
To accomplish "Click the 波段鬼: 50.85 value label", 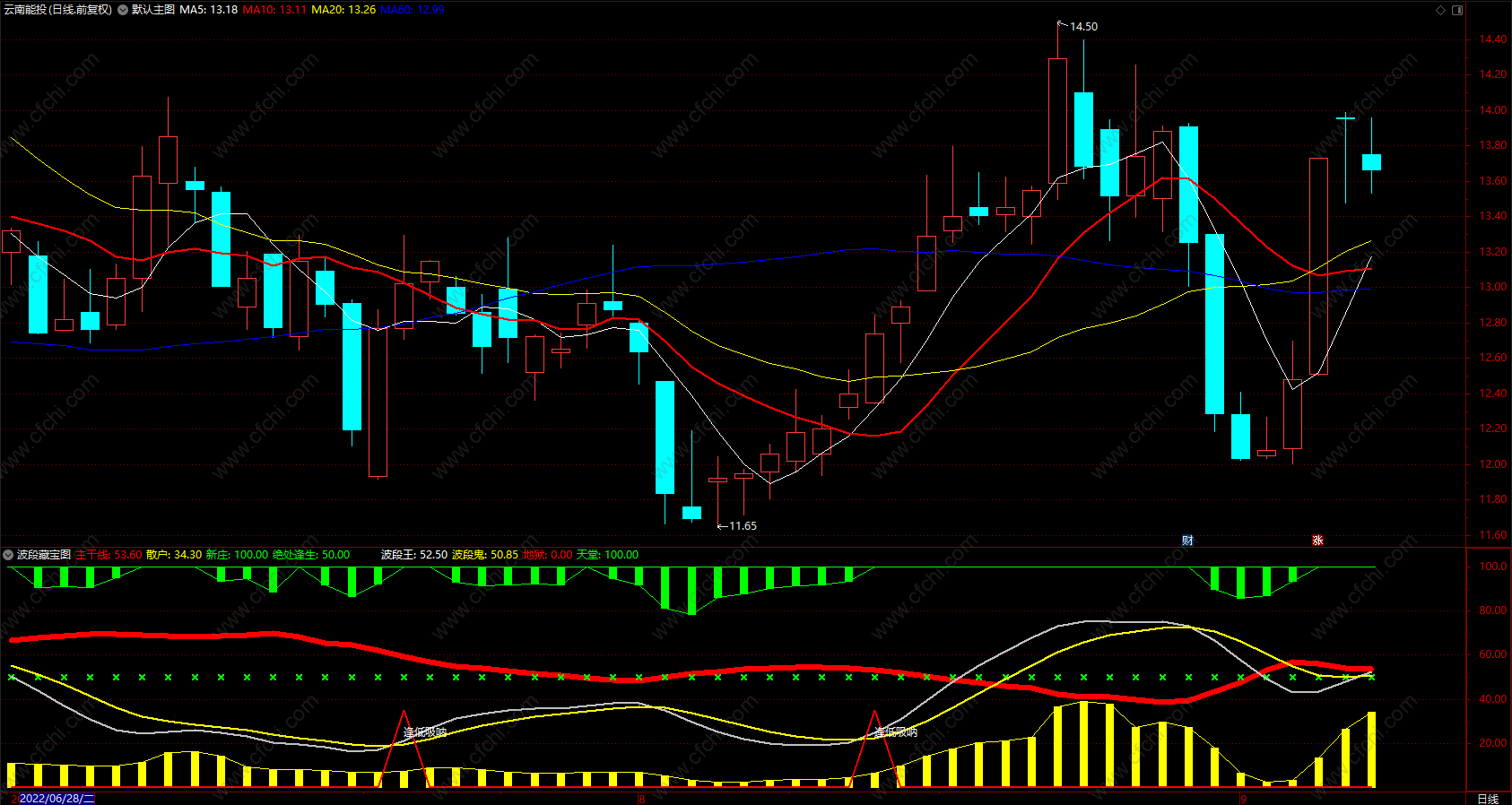I will point(485,555).
